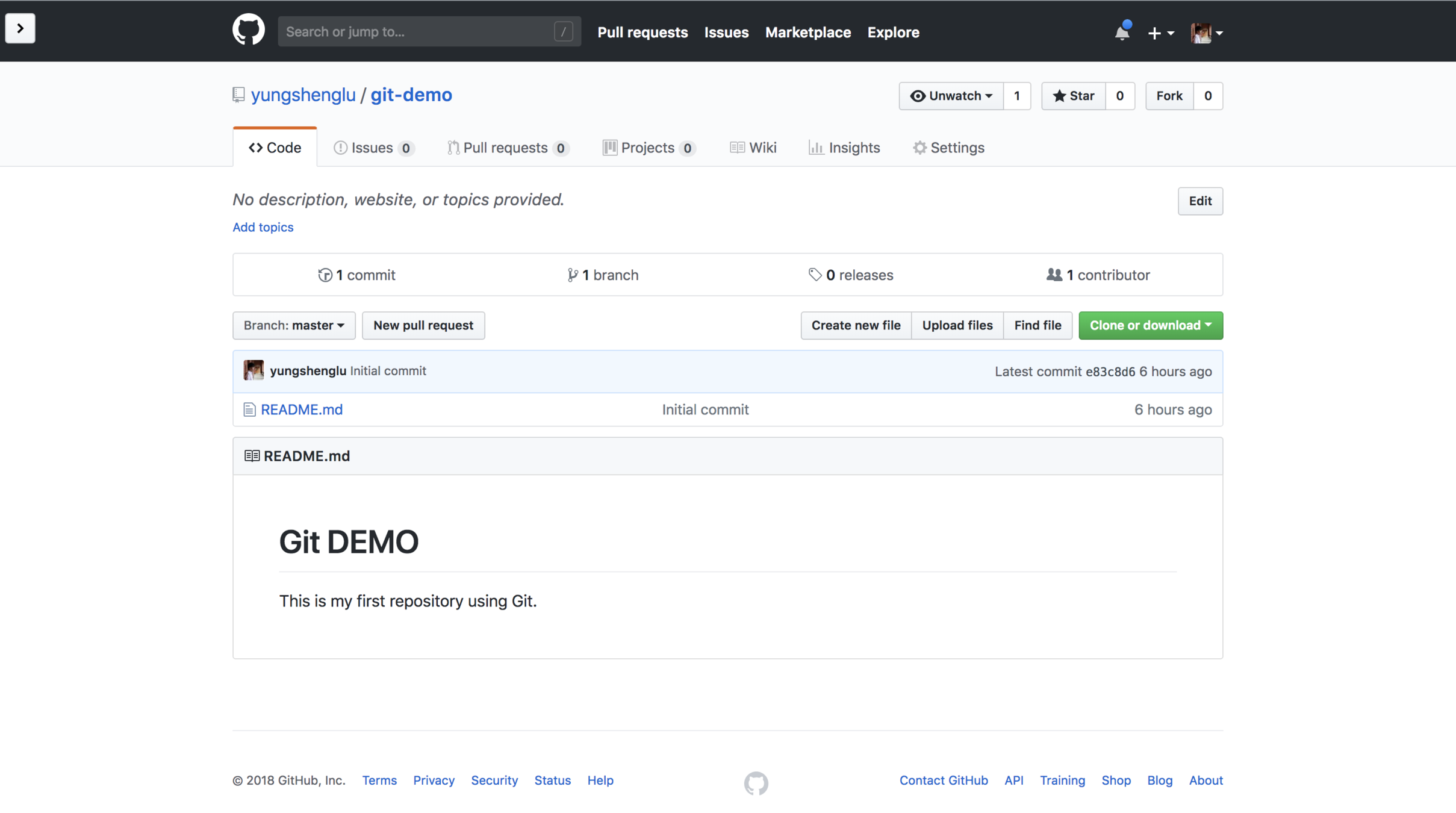Click the branch icon beside 1 branch
The height and width of the screenshot is (813, 1456).
click(x=572, y=275)
